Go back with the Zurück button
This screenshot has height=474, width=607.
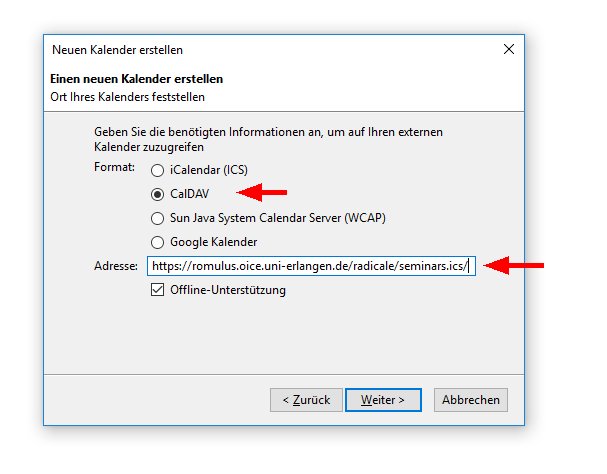tap(306, 400)
